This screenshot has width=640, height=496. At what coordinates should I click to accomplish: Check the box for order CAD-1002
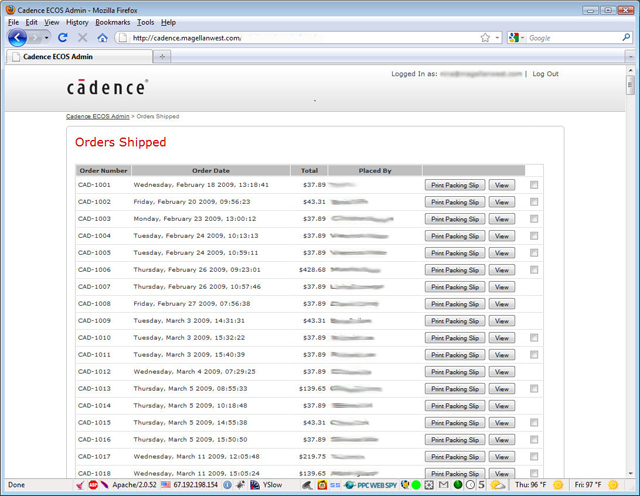534,202
